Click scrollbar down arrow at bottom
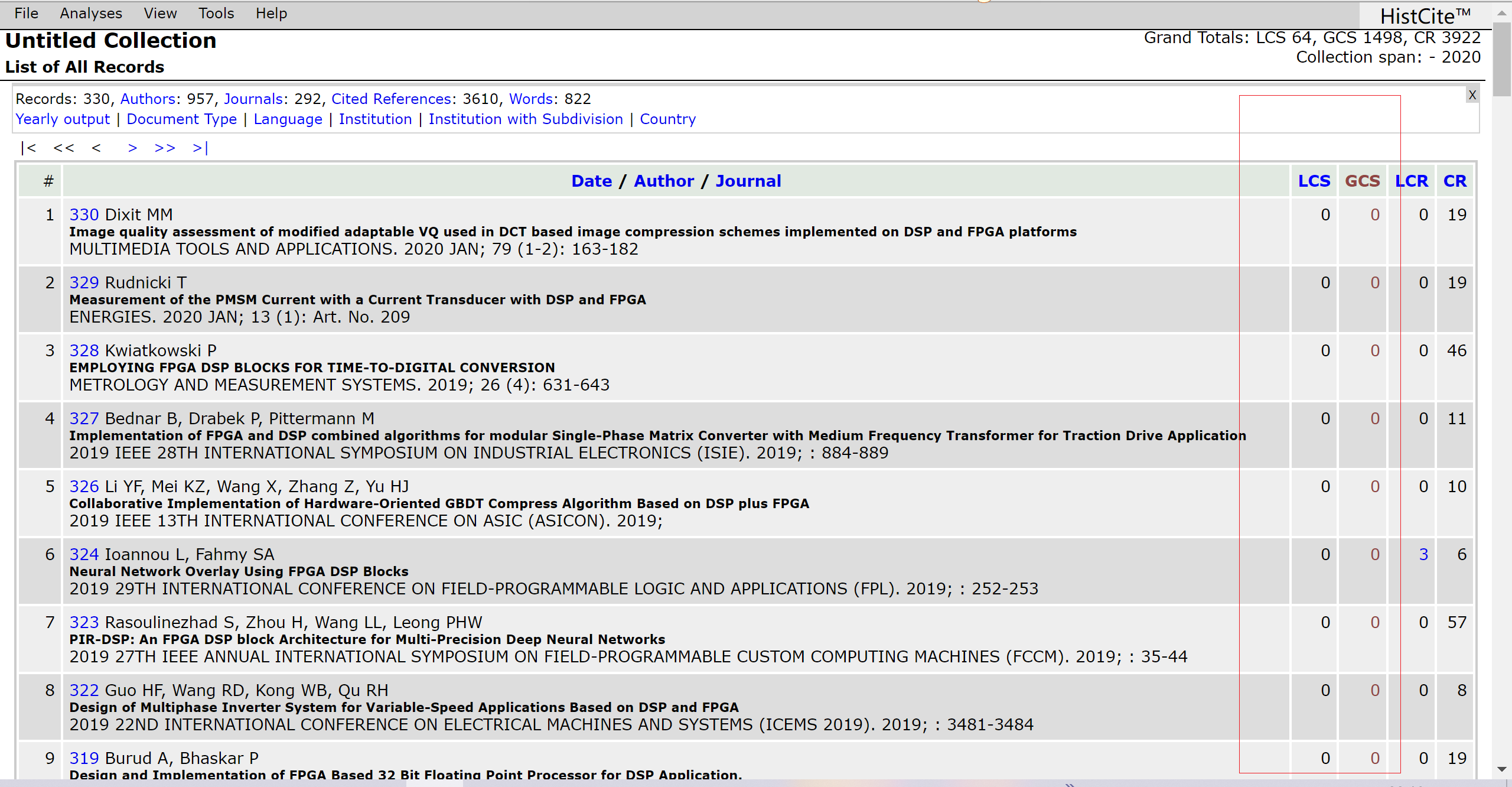1512x787 pixels. 1501,769
